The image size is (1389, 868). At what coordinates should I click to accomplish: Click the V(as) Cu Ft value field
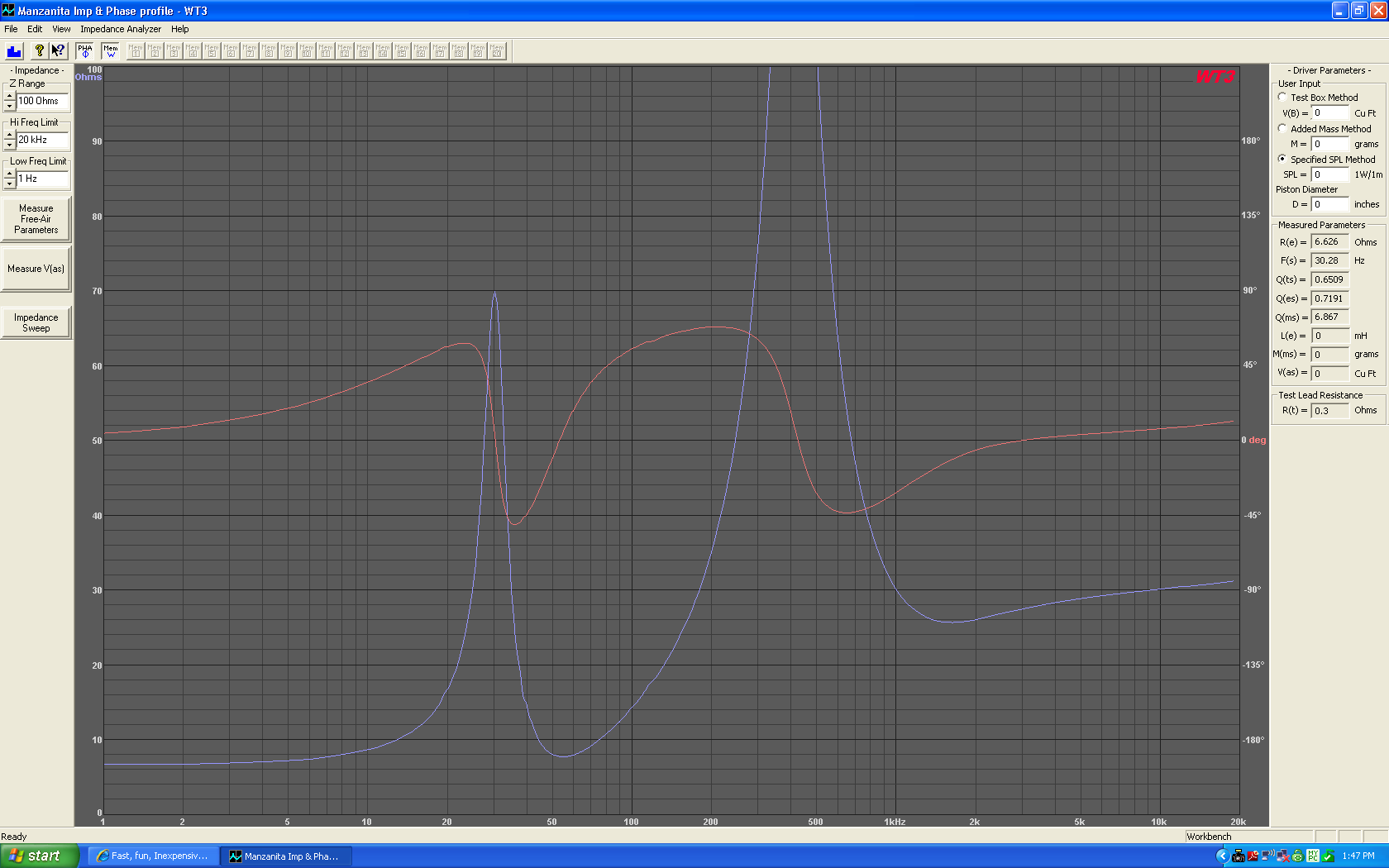click(x=1330, y=374)
